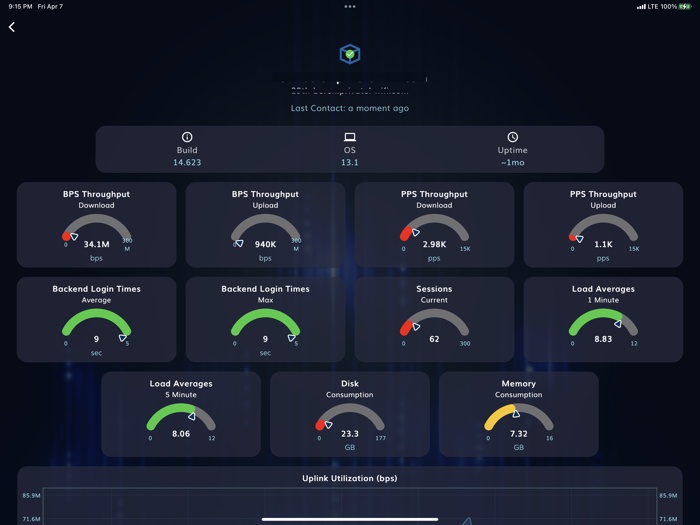Image resolution: width=700 pixels, height=525 pixels.
Task: Tap the Last Contact status text
Action: [x=350, y=108]
